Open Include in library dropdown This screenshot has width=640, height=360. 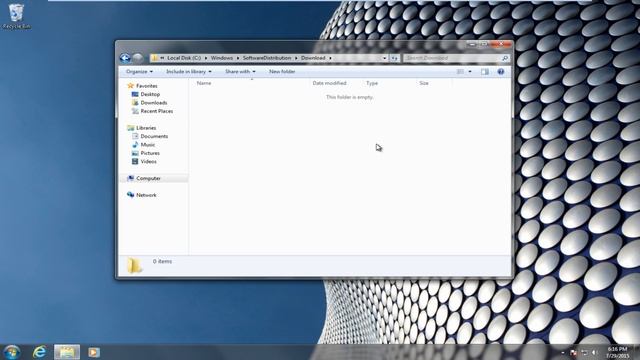(189, 71)
